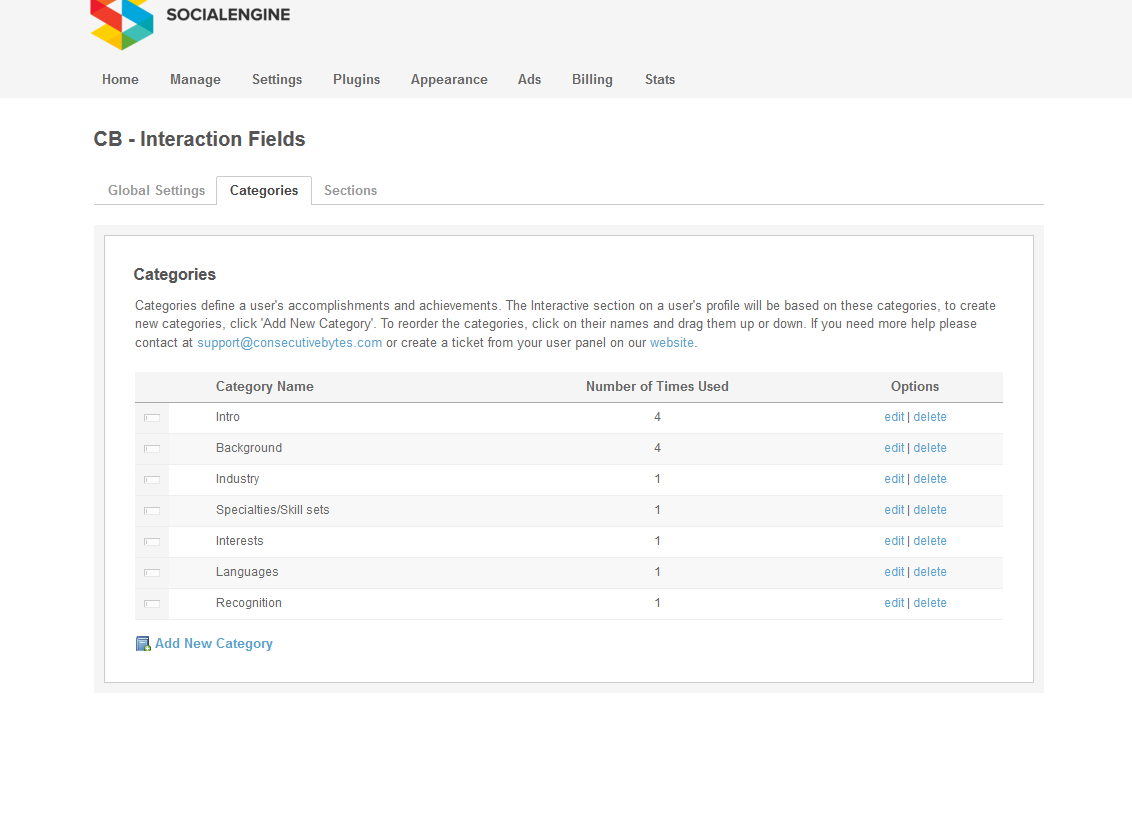The width and height of the screenshot is (1132, 822).
Task: Follow the website link in the description
Action: click(x=672, y=342)
